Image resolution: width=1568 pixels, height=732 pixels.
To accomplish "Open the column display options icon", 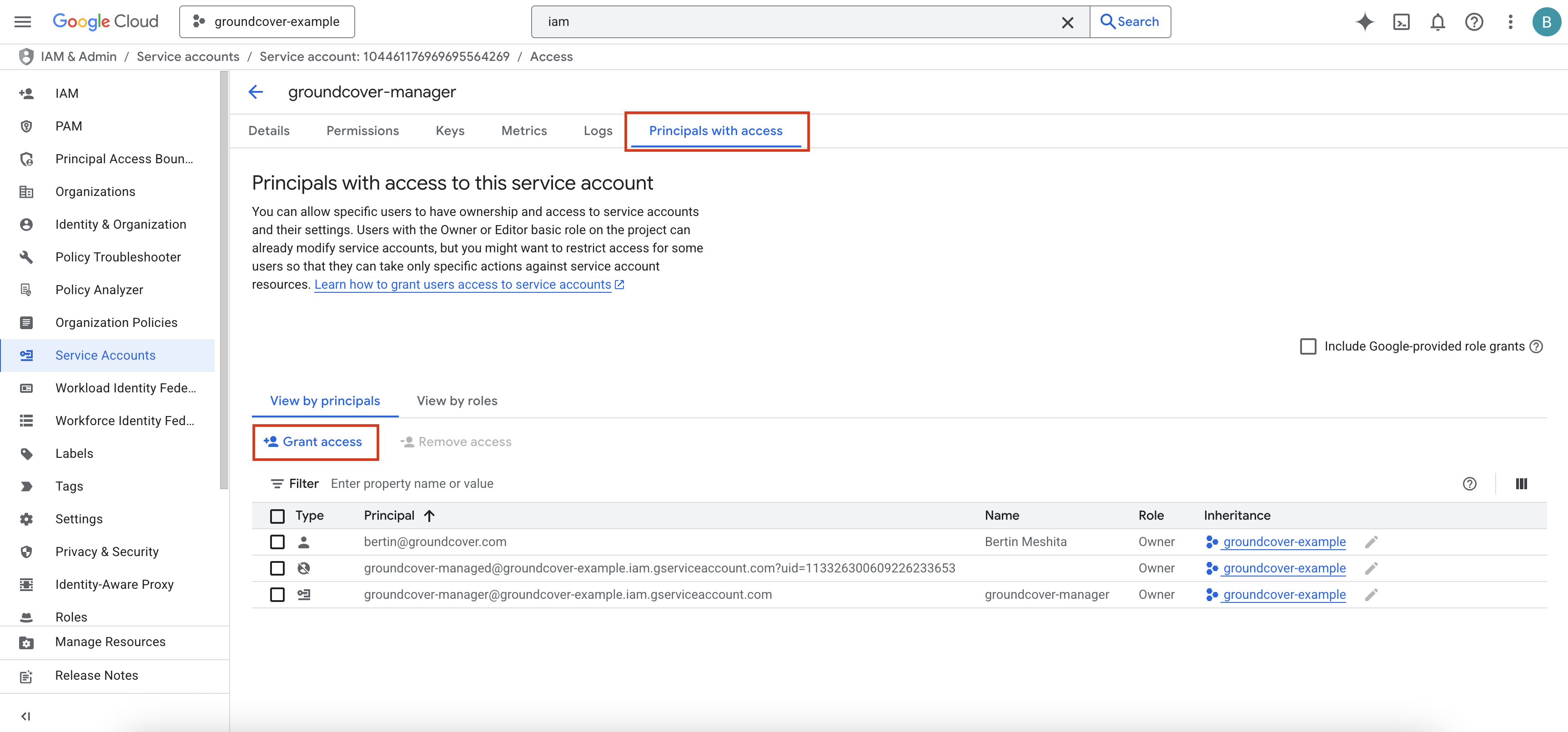I will click(x=1521, y=484).
